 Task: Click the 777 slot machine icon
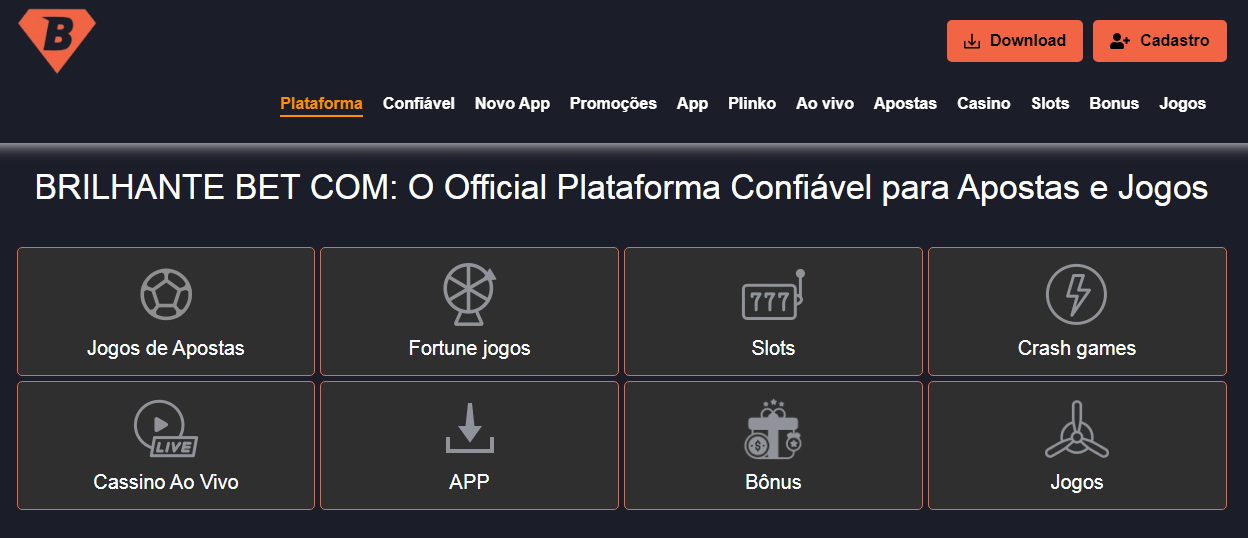point(773,296)
